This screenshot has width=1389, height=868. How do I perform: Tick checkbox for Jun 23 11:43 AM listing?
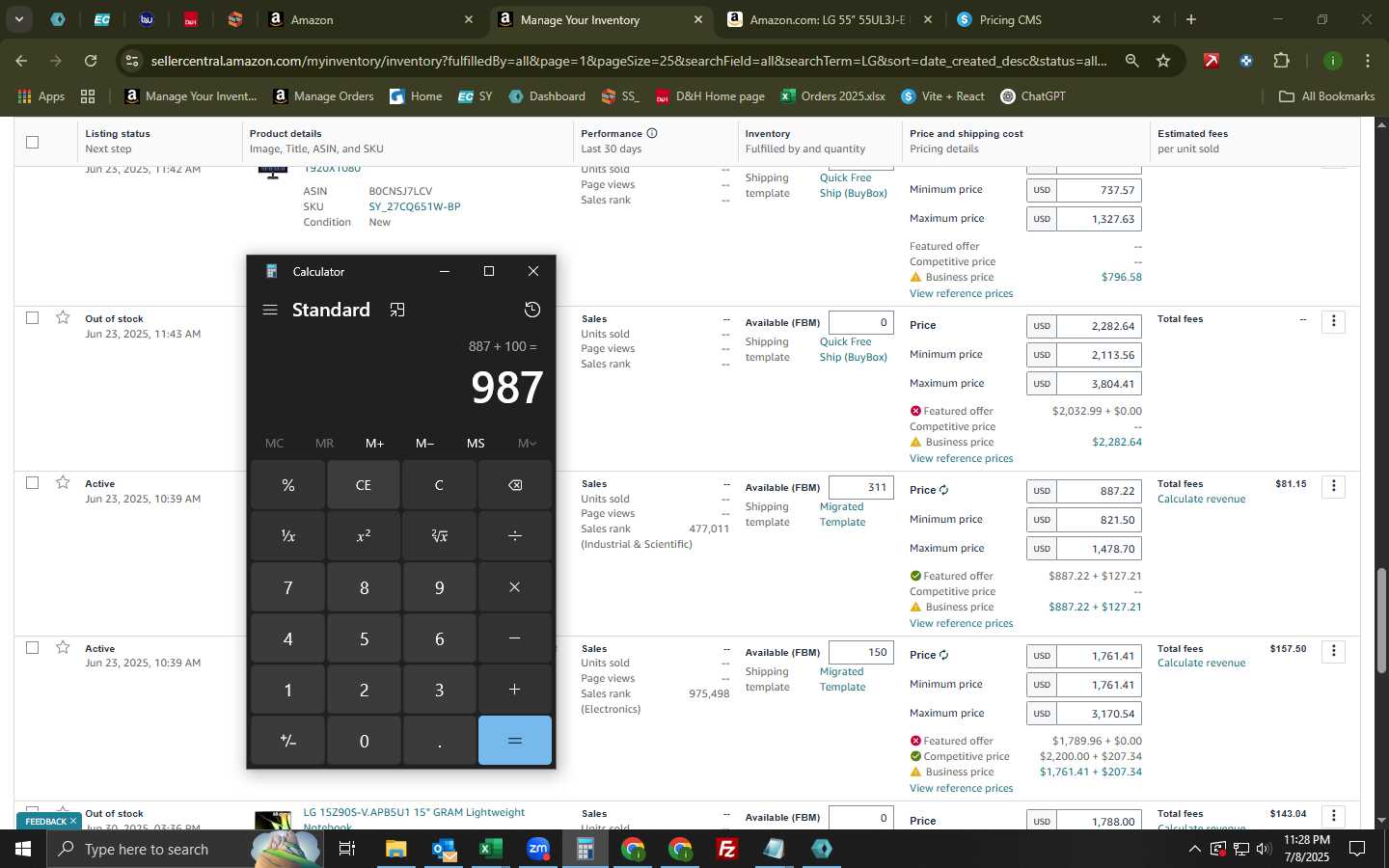coord(32,317)
